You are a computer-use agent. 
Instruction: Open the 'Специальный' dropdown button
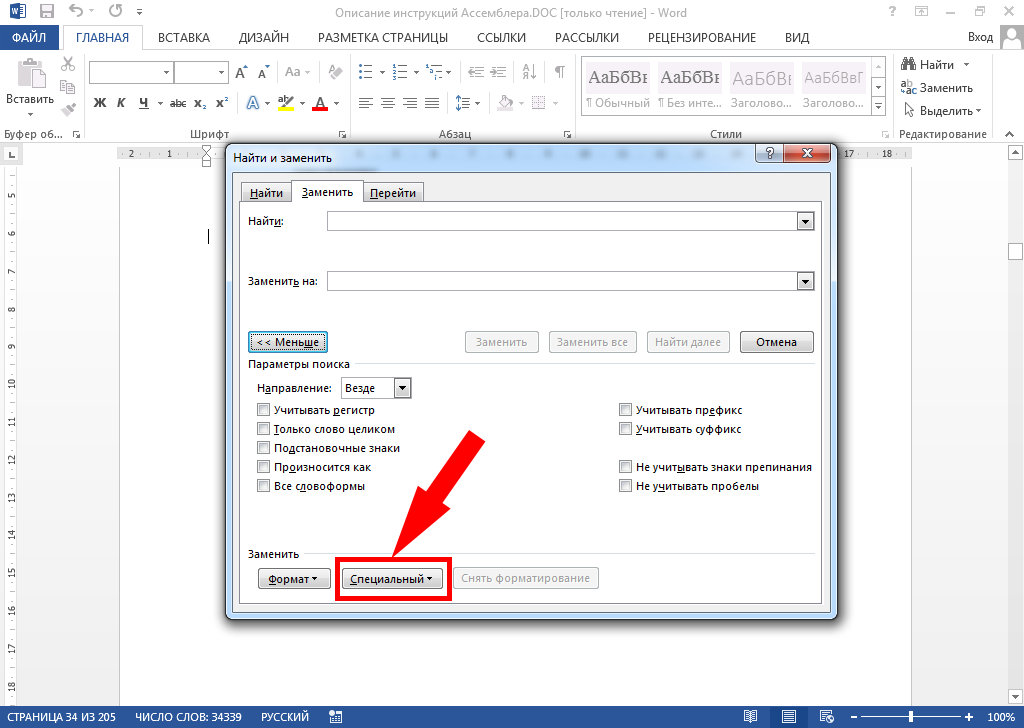tap(391, 579)
